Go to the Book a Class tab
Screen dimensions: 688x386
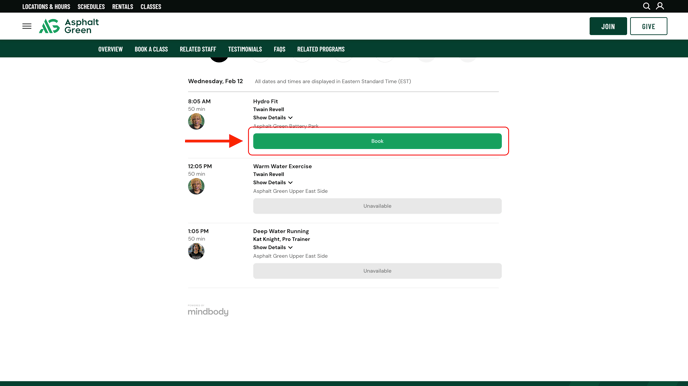151,49
